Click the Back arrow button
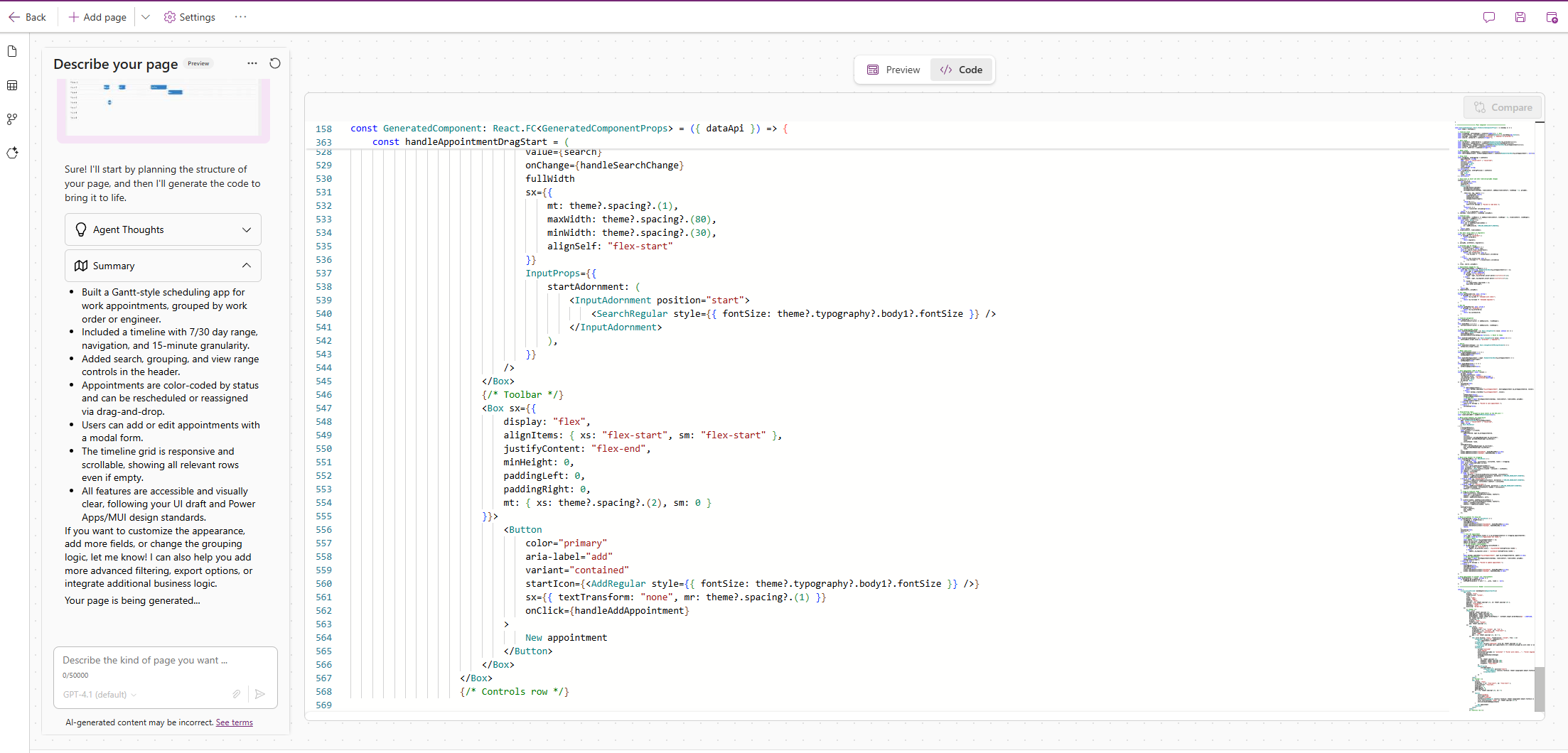 point(27,17)
